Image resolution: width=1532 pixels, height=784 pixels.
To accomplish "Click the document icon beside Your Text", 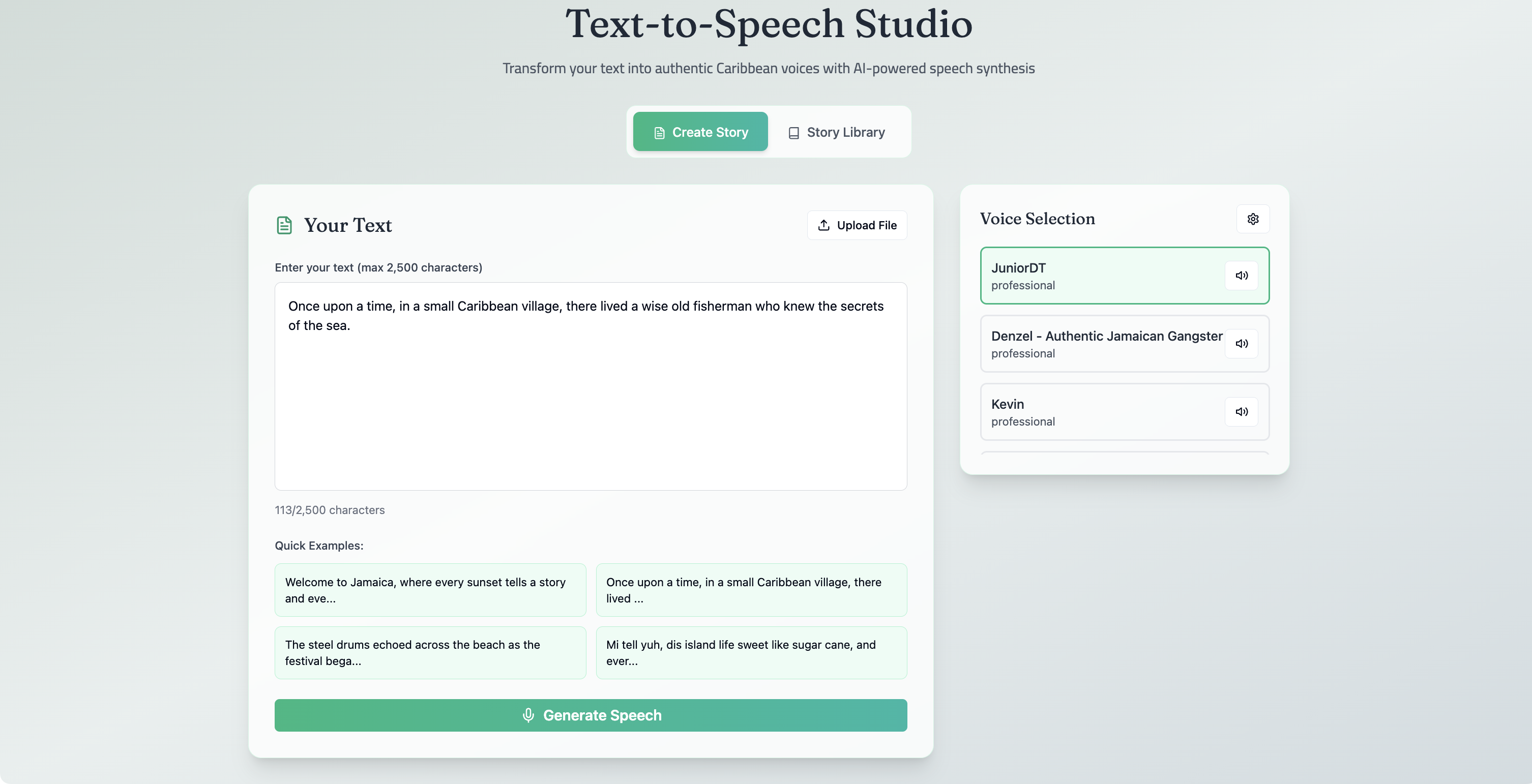I will [284, 225].
